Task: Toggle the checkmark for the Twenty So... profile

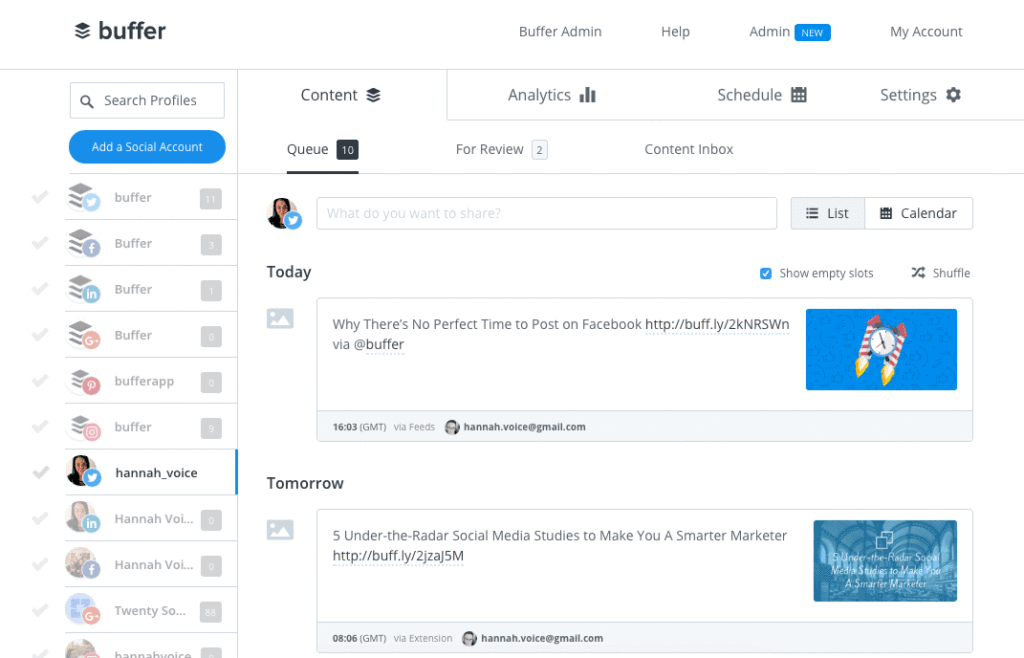Action: pos(40,610)
